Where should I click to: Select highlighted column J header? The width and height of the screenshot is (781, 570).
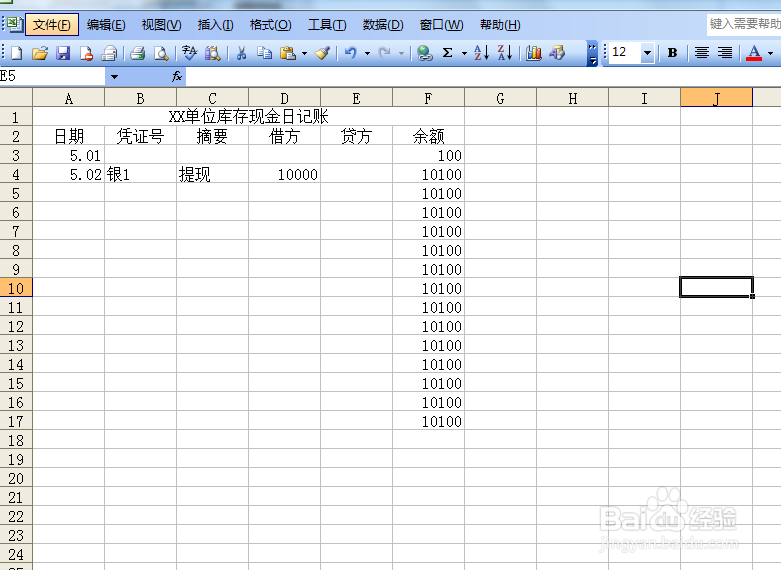point(716,98)
